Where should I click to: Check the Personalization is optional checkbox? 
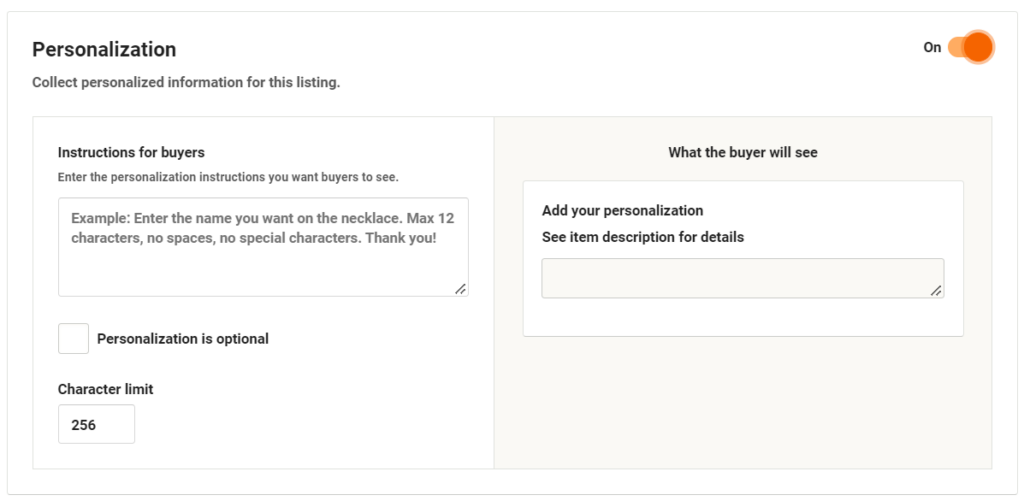point(73,339)
